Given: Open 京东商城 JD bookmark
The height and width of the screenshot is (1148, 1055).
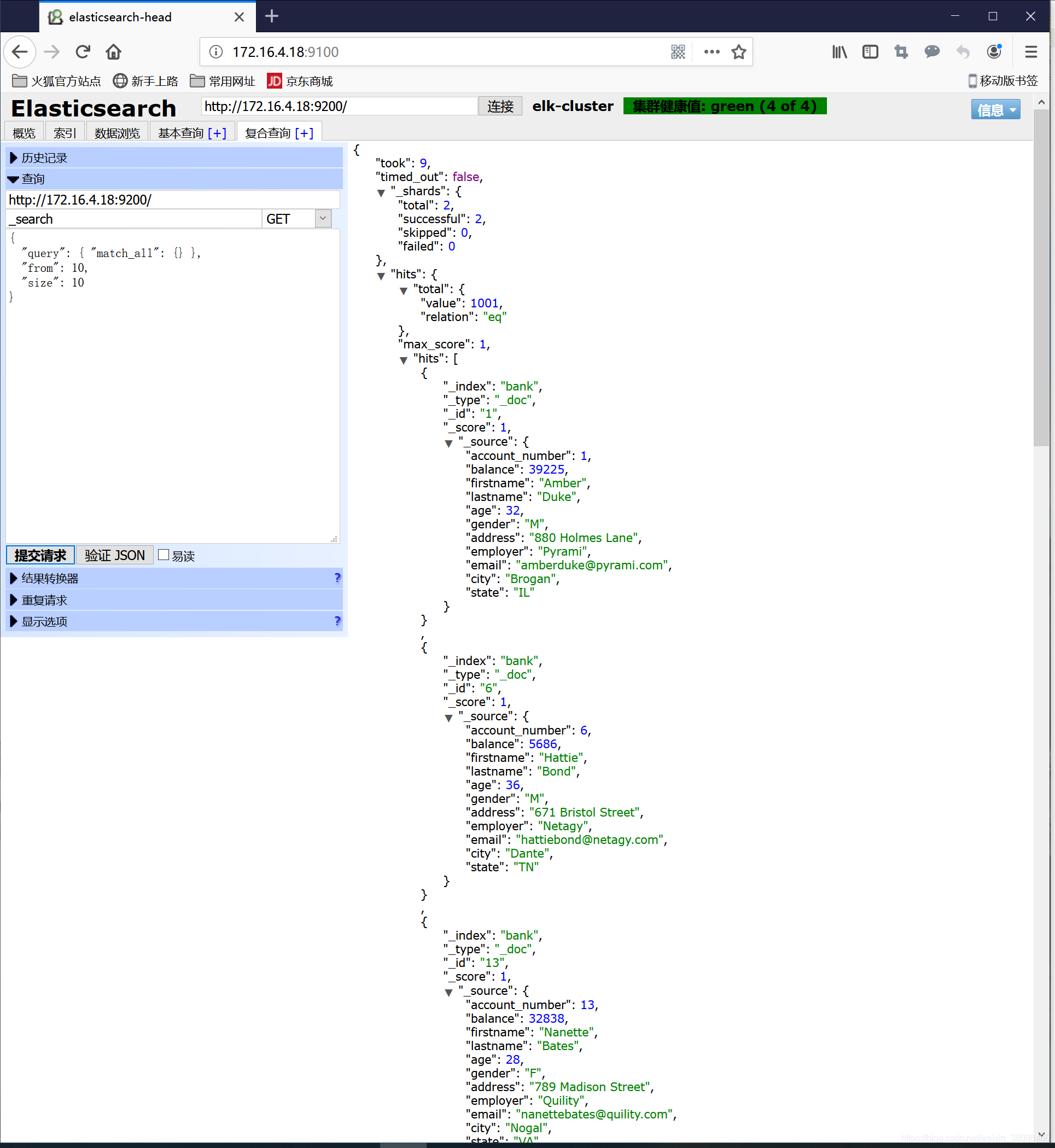Looking at the screenshot, I should 300,81.
